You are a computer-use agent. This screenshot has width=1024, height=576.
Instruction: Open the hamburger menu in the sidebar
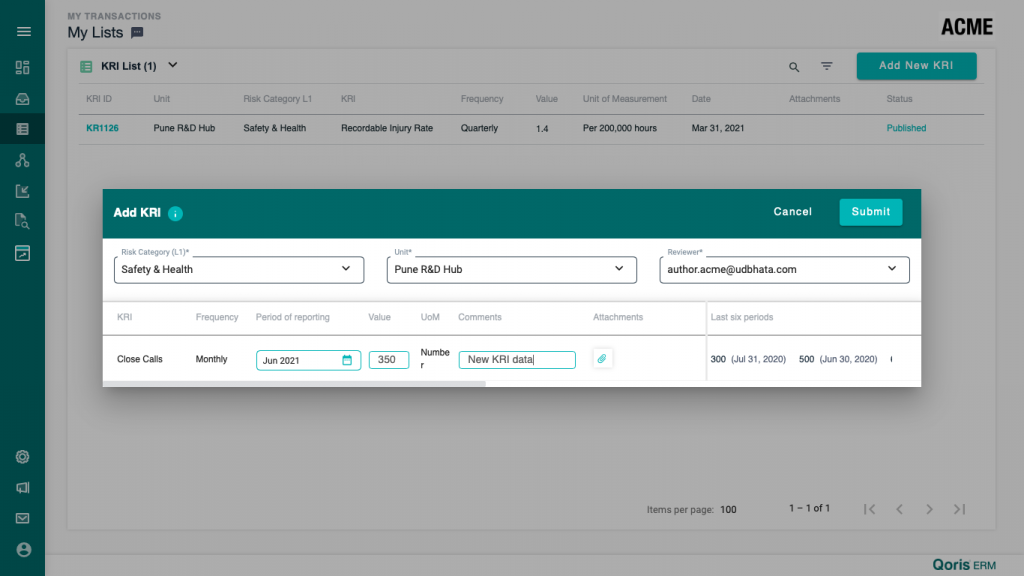24,31
